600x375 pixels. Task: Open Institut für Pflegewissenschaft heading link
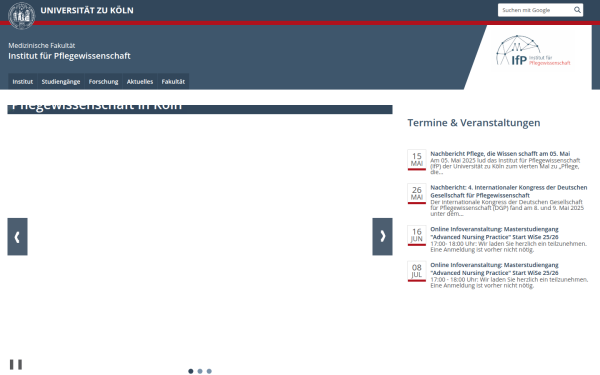69,56
